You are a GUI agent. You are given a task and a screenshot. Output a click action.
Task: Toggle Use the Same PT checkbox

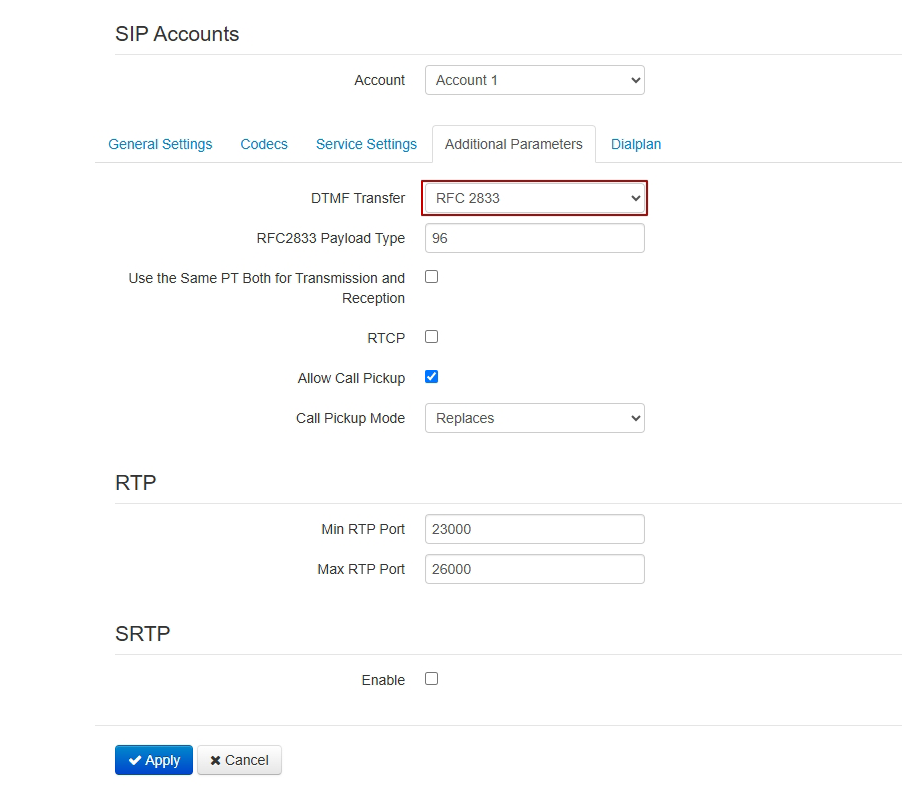[x=432, y=277]
